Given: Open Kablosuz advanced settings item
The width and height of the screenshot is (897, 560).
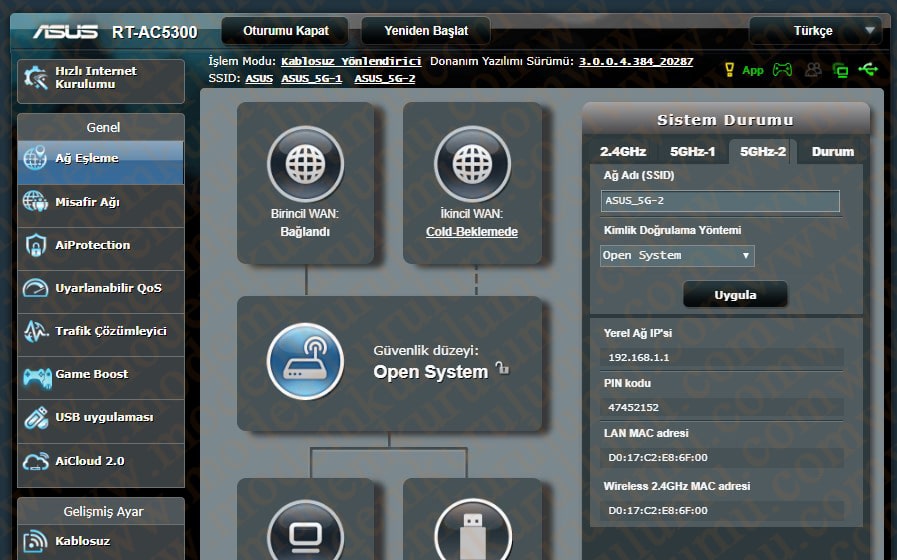Looking at the screenshot, I should click(101, 541).
